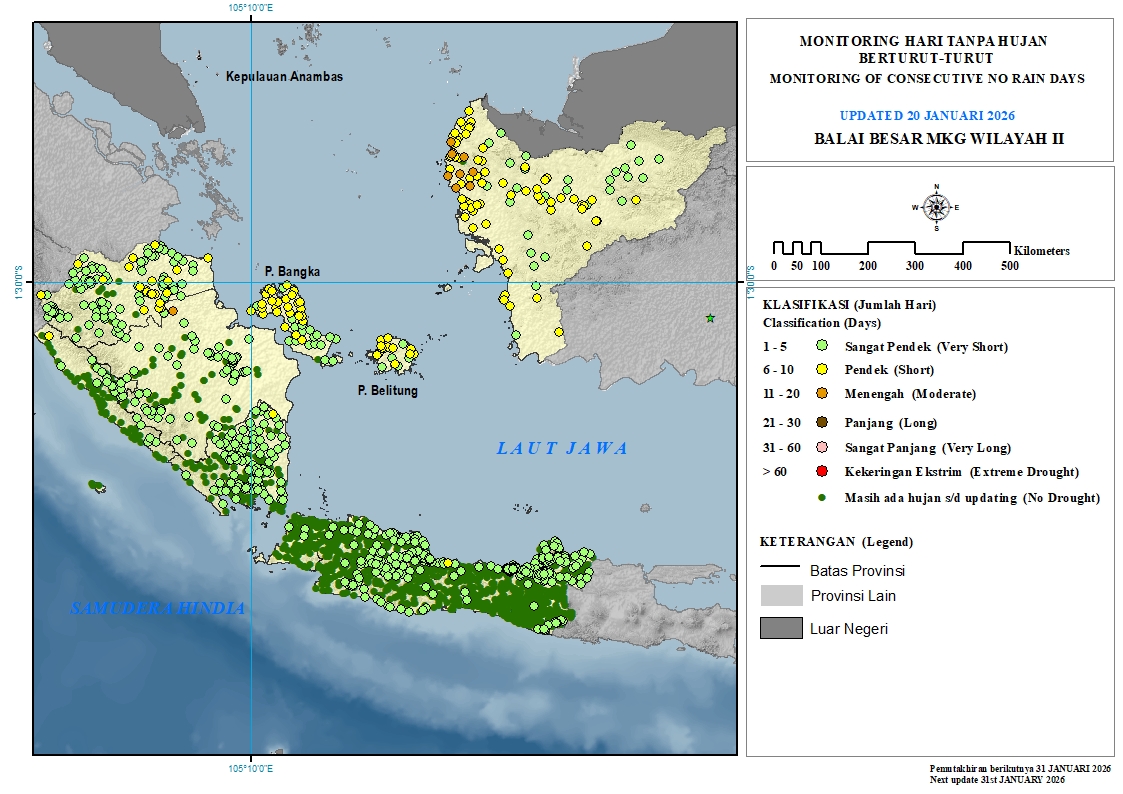The image size is (1123, 794).
Task: Click the Luar Negeri dark gray swatch
Action: pyautogui.click(x=780, y=628)
